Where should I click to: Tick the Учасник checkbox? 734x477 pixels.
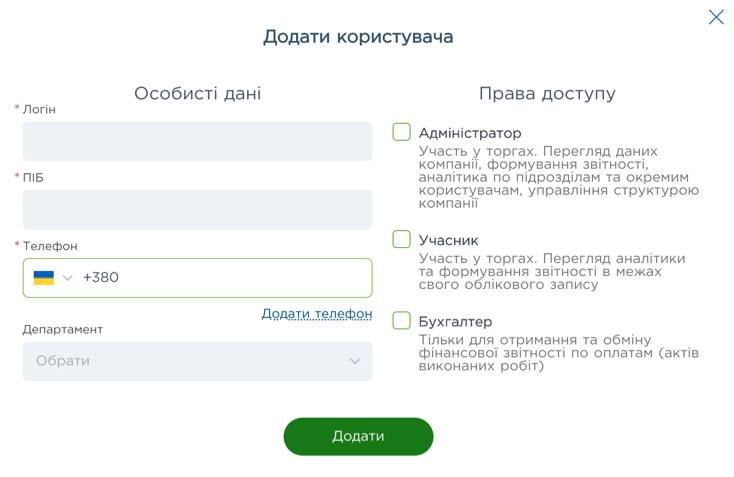pos(402,239)
